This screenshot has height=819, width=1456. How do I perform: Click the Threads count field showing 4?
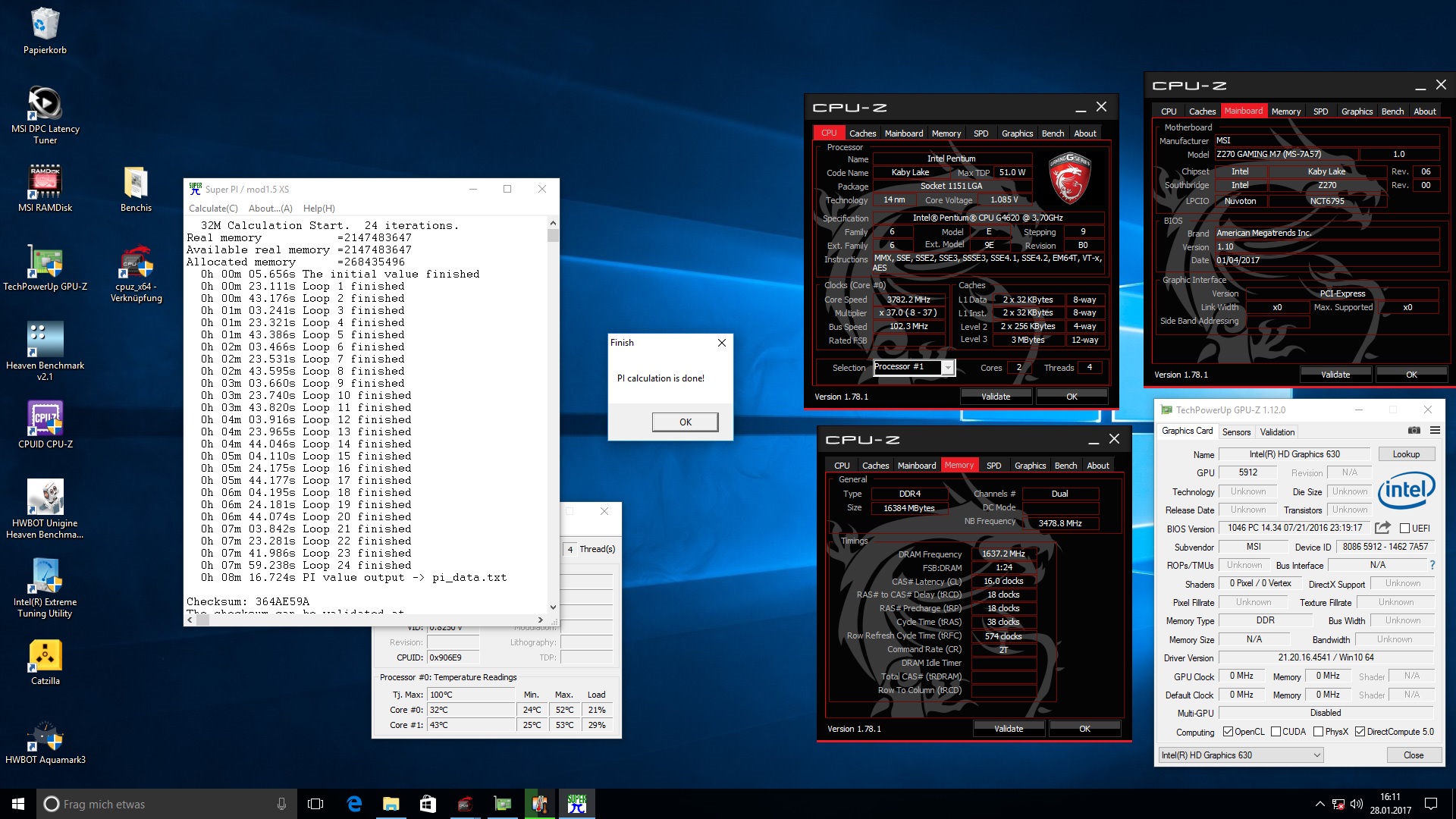(1090, 368)
